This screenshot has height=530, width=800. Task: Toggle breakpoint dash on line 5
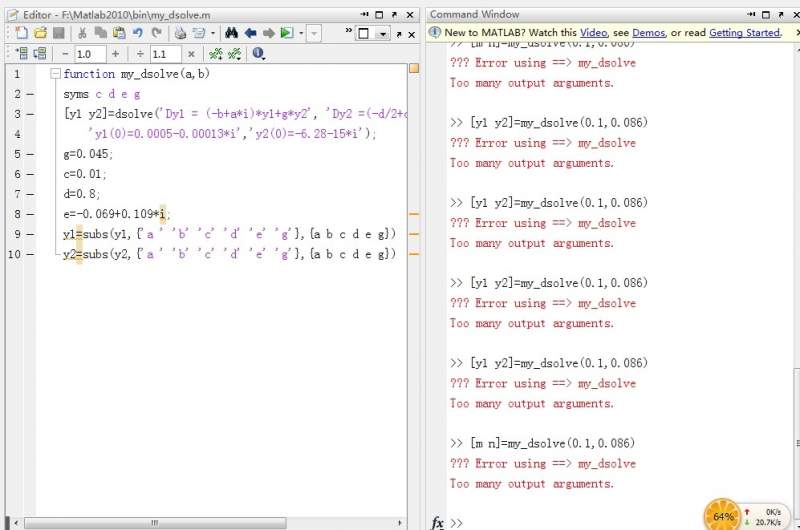[x=30, y=154]
